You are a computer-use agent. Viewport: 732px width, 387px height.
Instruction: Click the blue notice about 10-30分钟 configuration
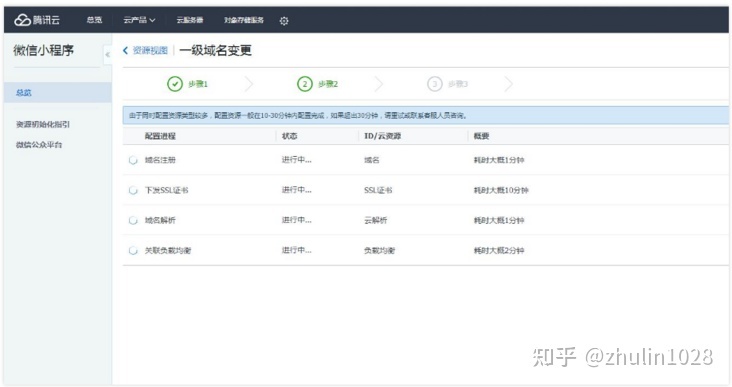(426, 115)
